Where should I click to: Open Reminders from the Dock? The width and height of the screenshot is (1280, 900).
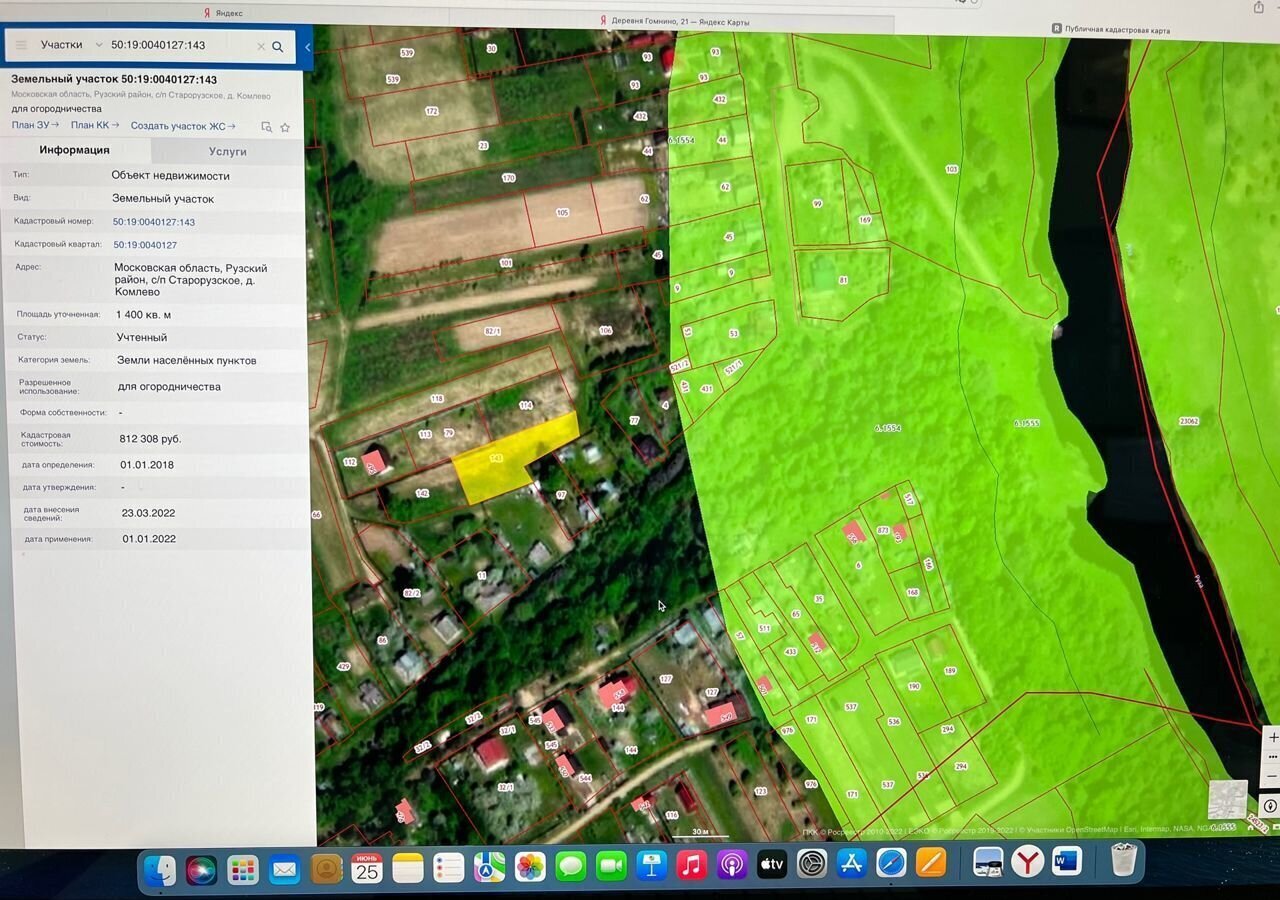449,867
